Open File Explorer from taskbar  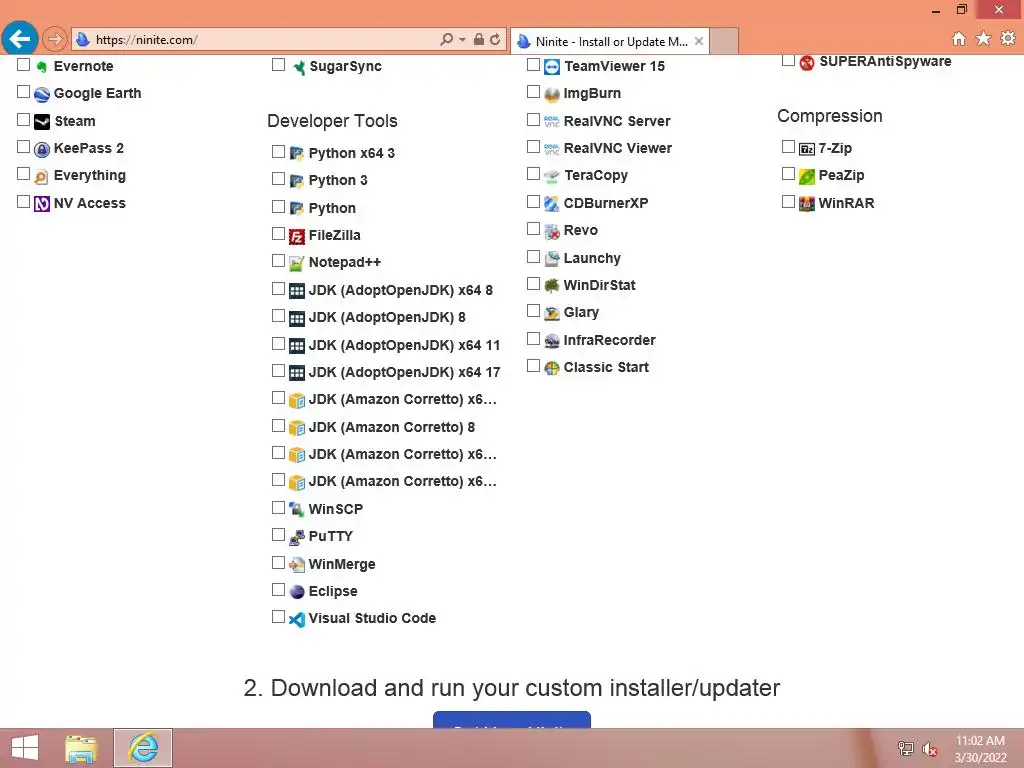[81, 748]
